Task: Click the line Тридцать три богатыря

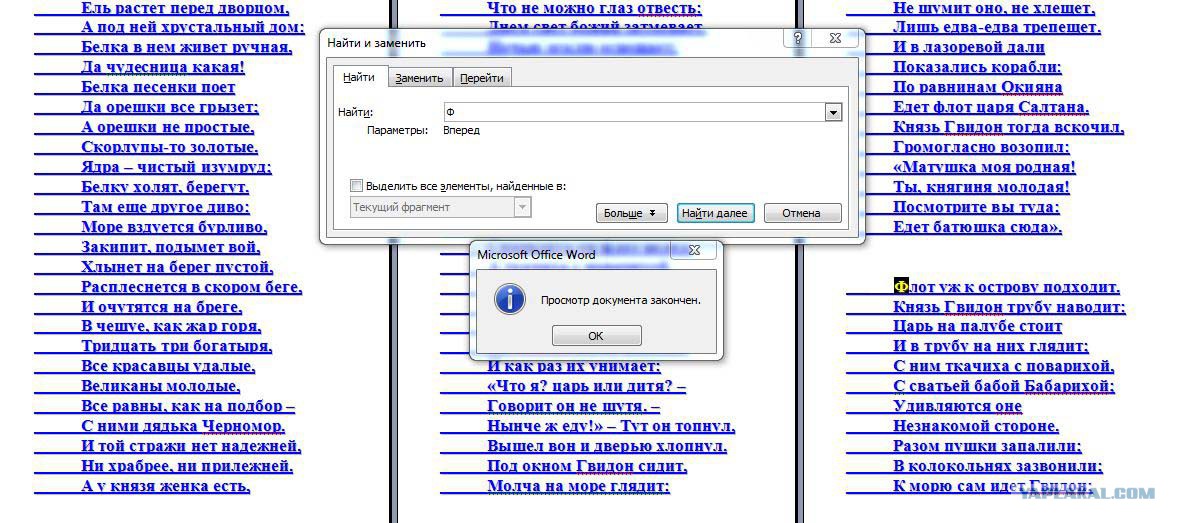Action: click(x=176, y=347)
